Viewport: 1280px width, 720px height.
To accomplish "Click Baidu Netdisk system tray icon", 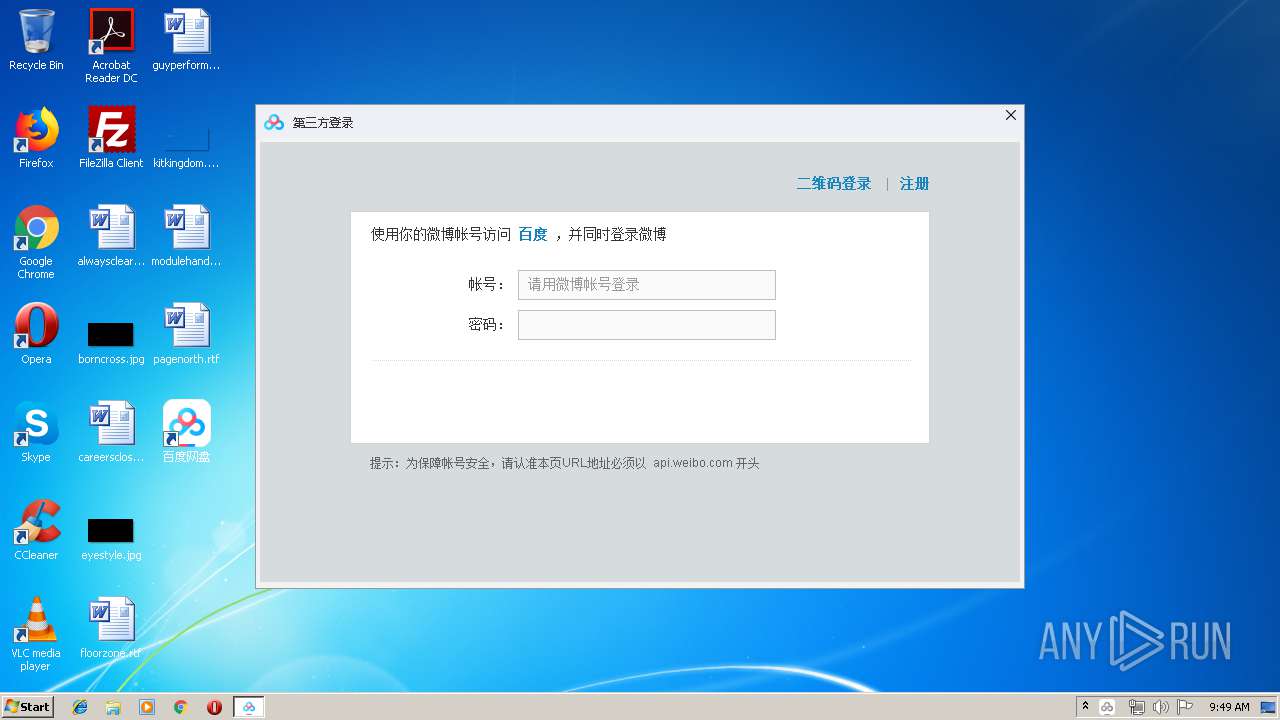I will click(1108, 707).
